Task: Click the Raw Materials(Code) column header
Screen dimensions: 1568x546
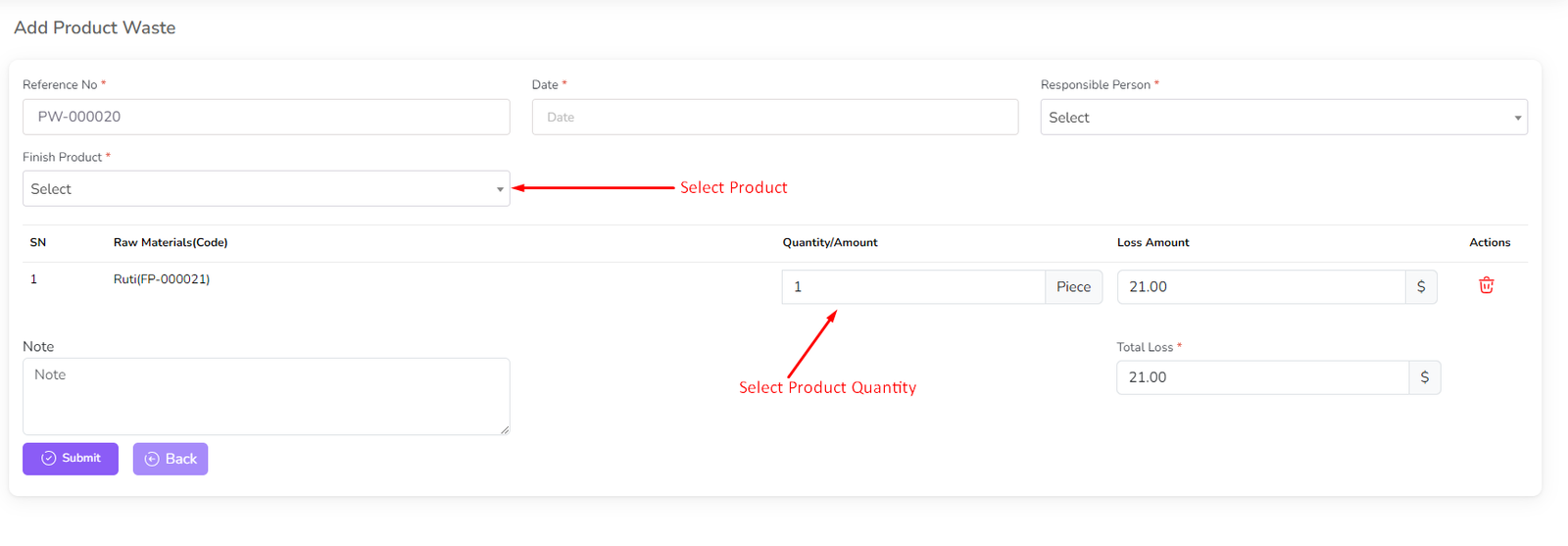Action: tap(171, 242)
